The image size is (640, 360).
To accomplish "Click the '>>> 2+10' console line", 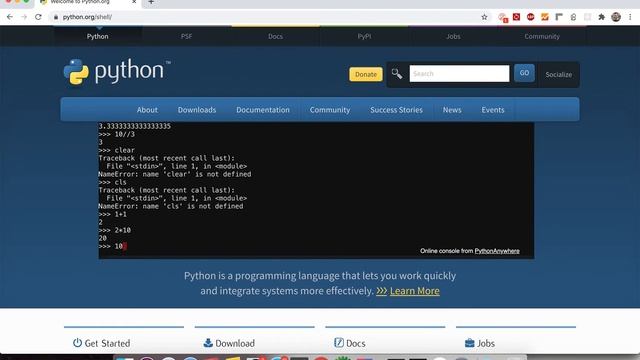I will pos(115,230).
